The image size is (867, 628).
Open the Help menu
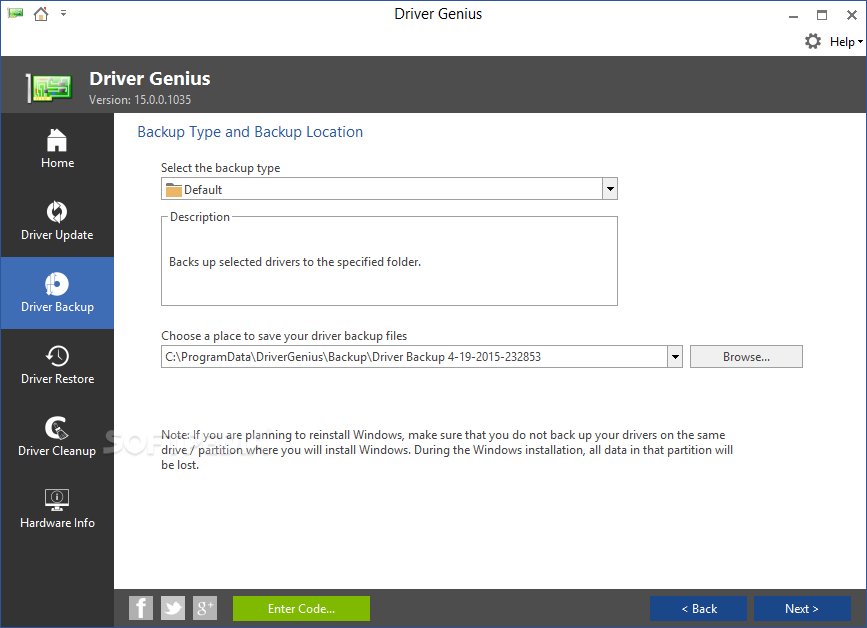(x=846, y=41)
